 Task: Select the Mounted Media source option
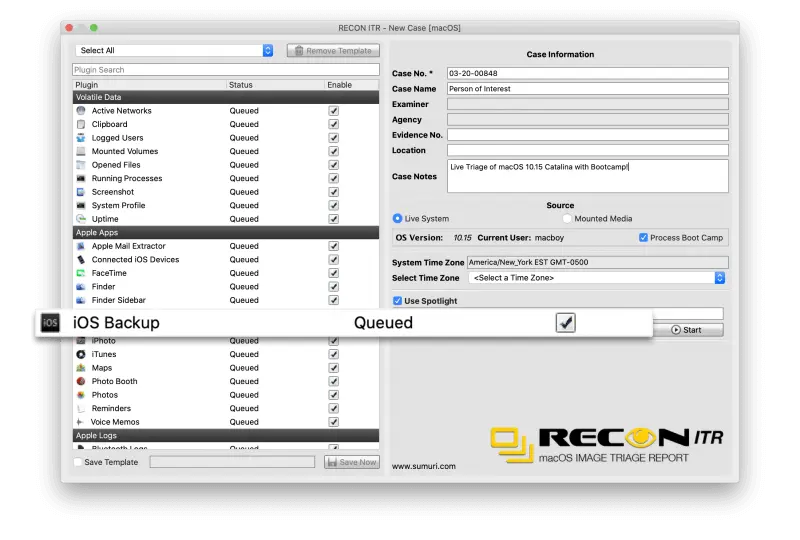(x=567, y=218)
